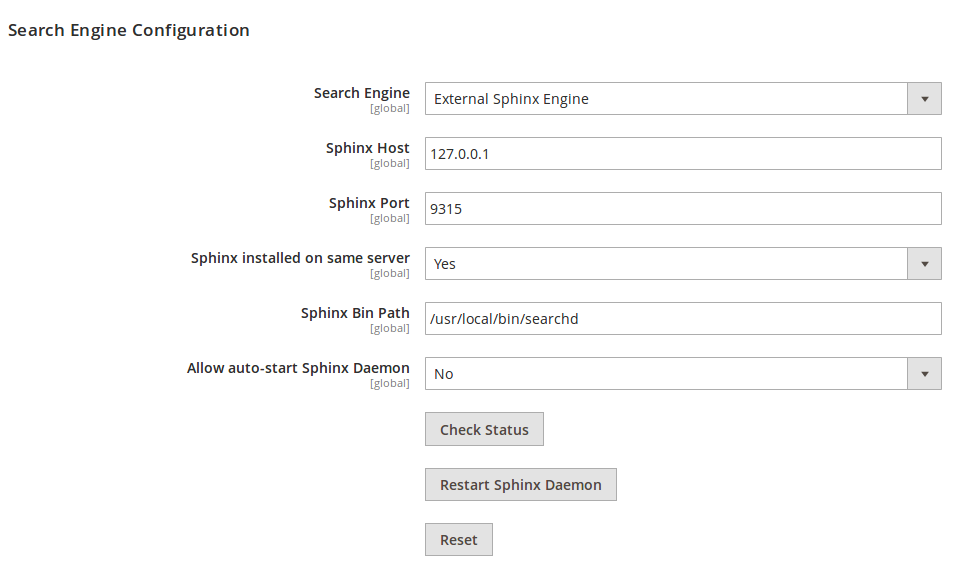Click the Allow auto-start dropdown arrow icon

pyautogui.click(x=925, y=373)
